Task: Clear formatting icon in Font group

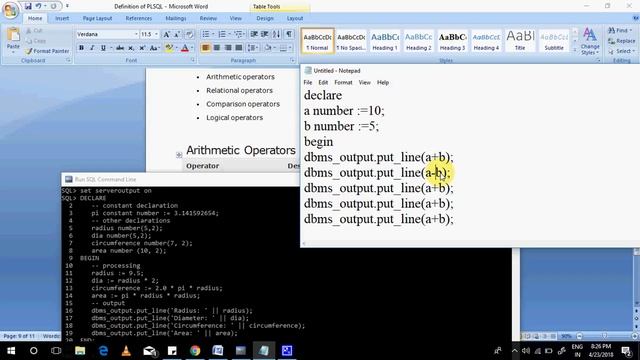Action: coord(189,35)
